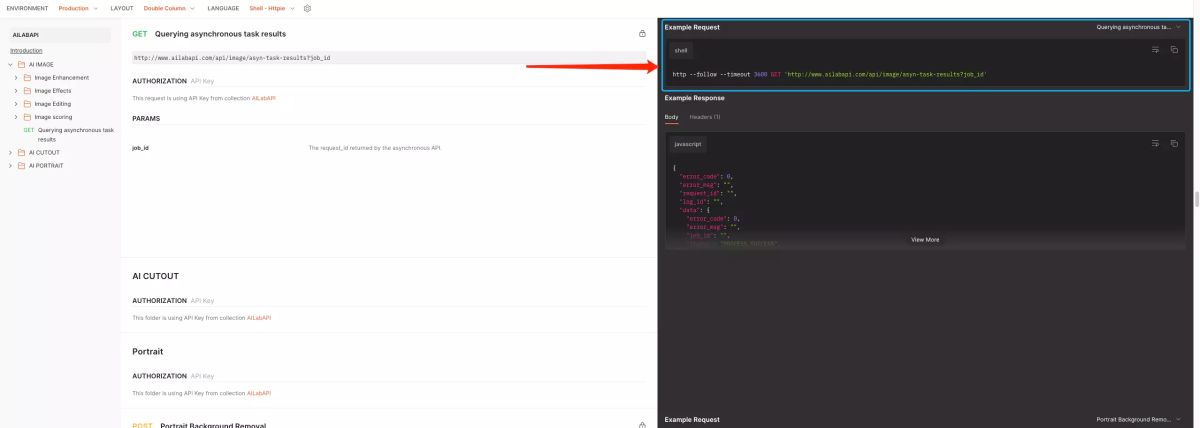This screenshot has height=428, width=1200.
Task: Click the AI PORTRAIT folder icon
Action: point(22,165)
